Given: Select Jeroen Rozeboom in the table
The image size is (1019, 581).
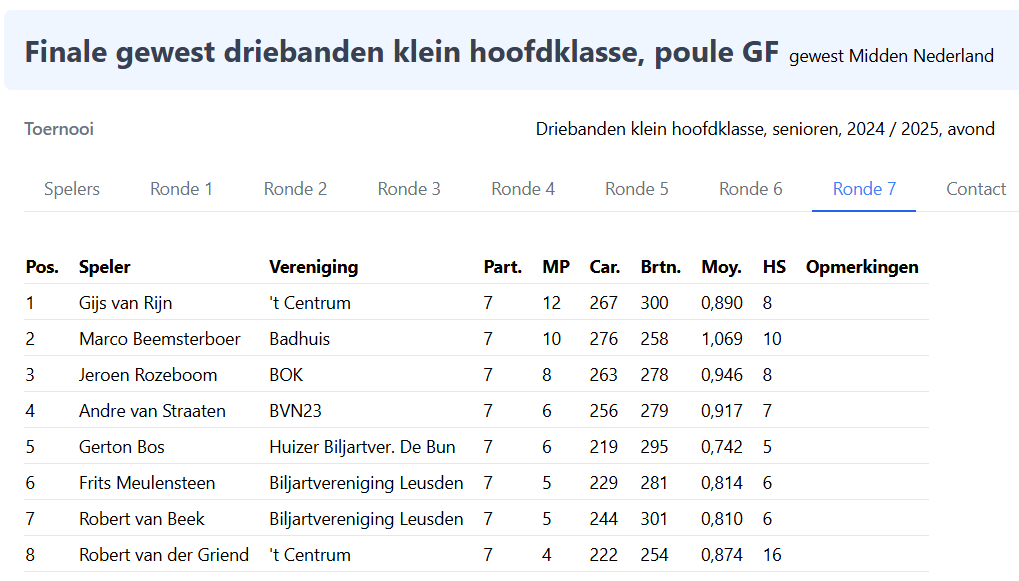Looking at the screenshot, I should pos(147,375).
